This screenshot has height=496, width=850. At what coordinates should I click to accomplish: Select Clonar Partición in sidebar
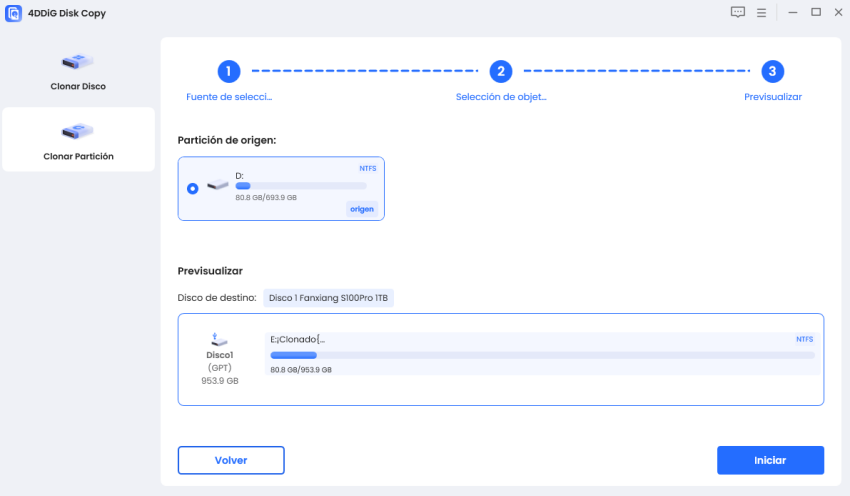click(x=78, y=140)
